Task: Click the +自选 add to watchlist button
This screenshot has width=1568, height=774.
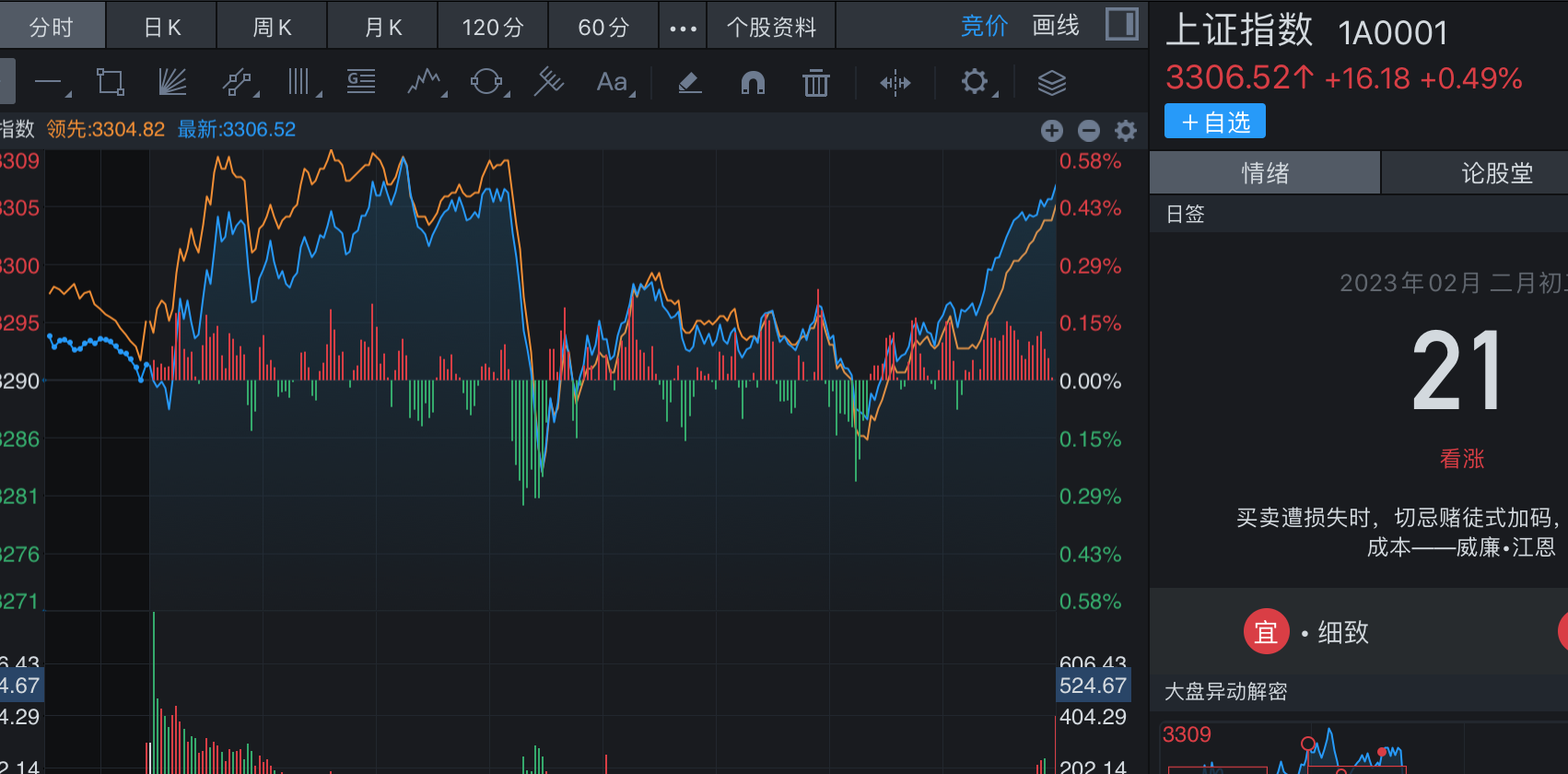Action: 1214,122
